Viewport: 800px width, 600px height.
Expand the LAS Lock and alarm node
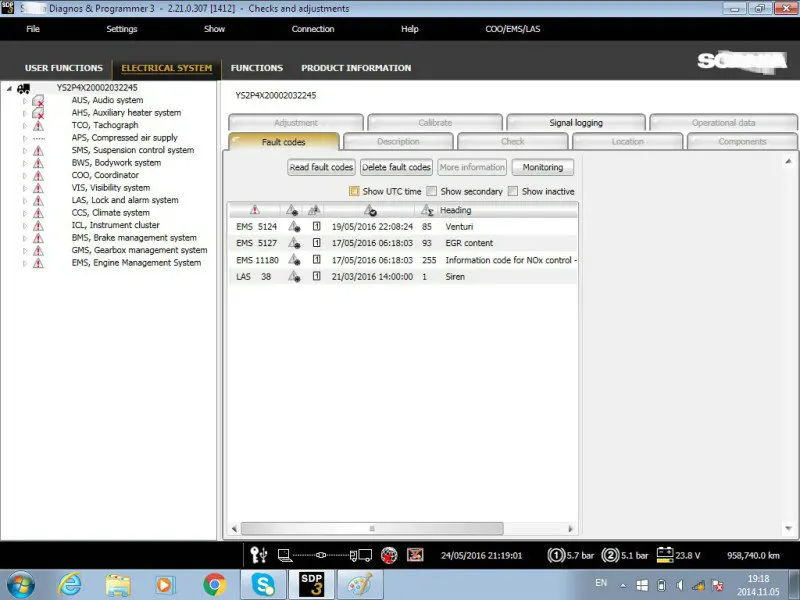click(x=24, y=201)
